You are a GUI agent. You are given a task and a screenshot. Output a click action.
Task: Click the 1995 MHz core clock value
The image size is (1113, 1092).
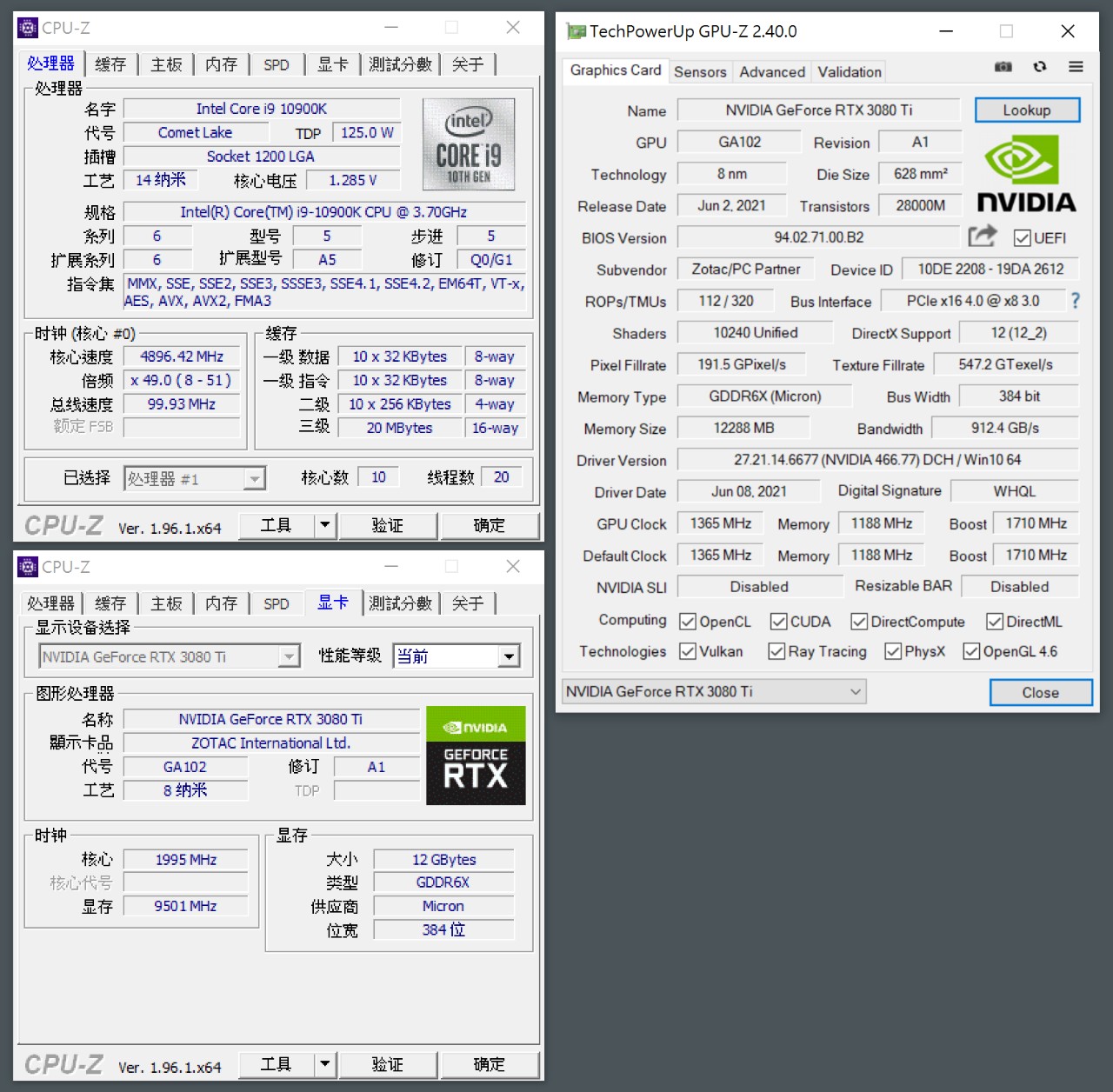(x=186, y=859)
